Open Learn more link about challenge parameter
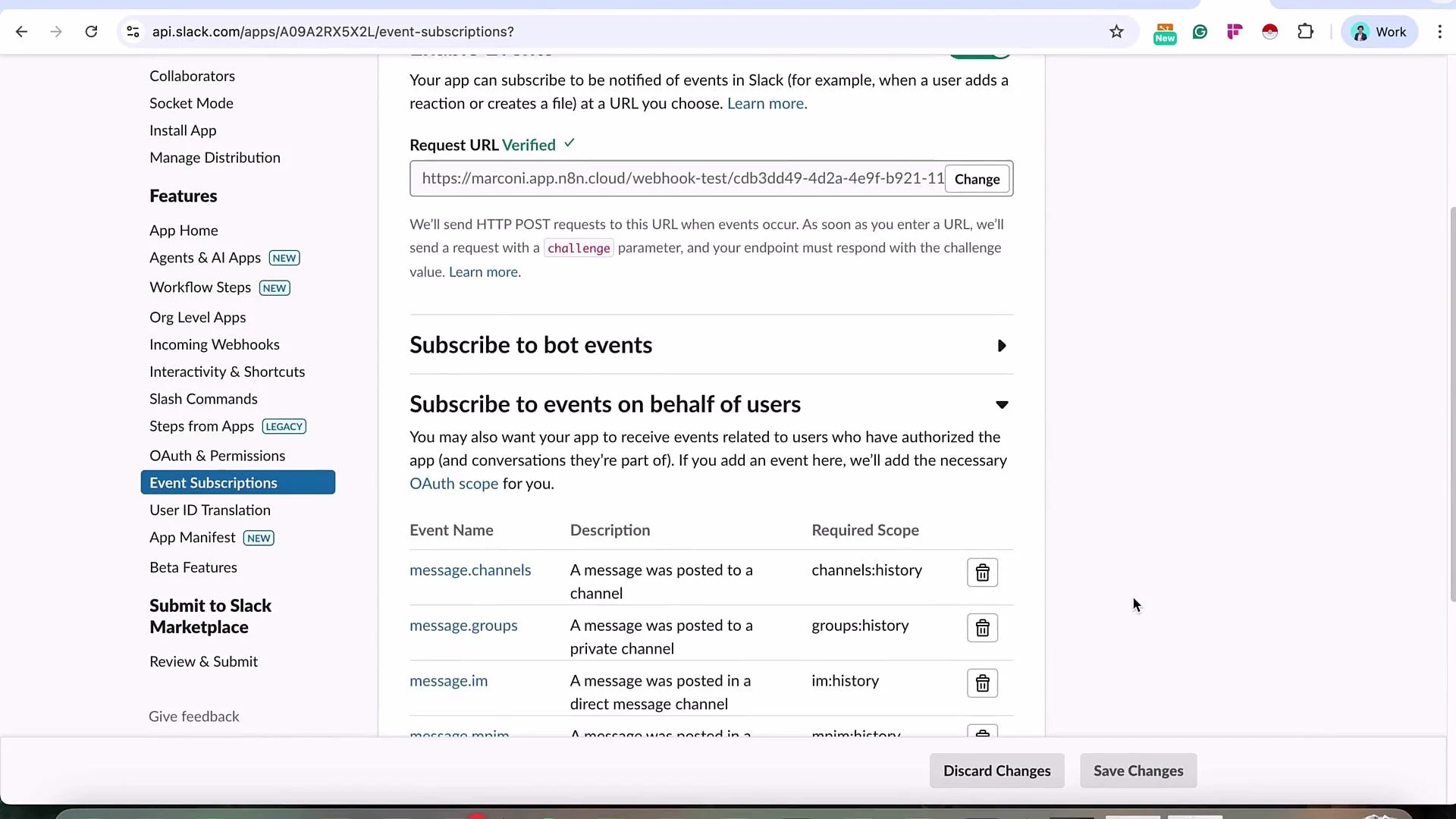The image size is (1456, 819). point(485,272)
